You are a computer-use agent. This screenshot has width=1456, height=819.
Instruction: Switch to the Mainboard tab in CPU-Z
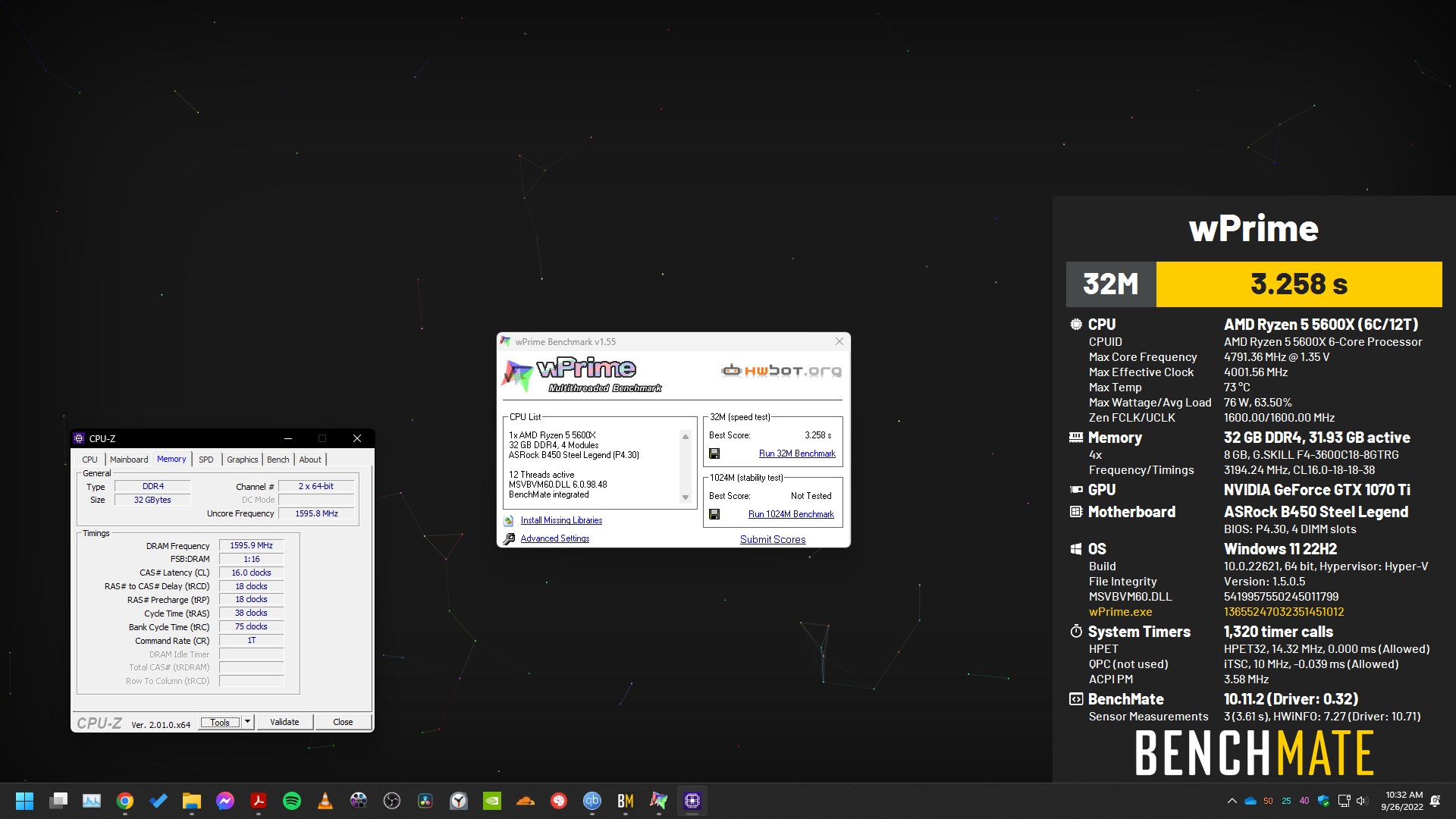(129, 460)
